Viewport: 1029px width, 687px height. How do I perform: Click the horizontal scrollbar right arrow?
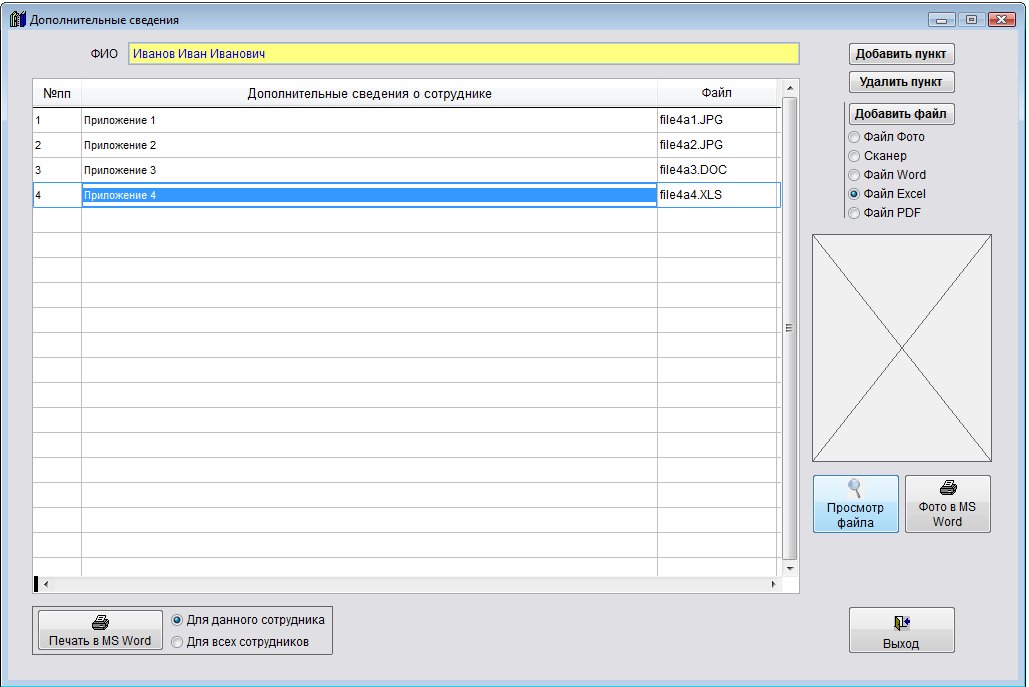773,584
